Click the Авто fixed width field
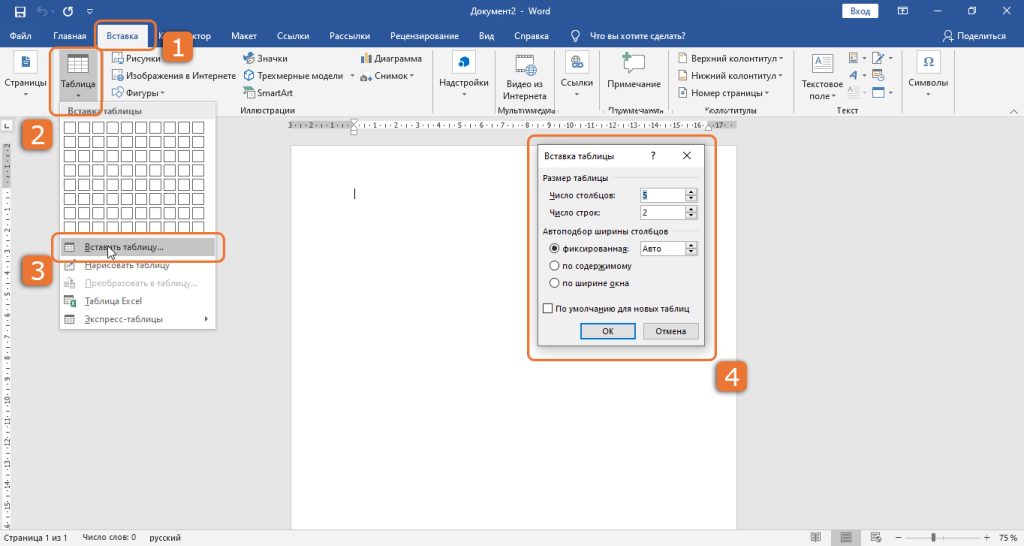Viewport: 1024px width, 546px height. pyautogui.click(x=663, y=248)
